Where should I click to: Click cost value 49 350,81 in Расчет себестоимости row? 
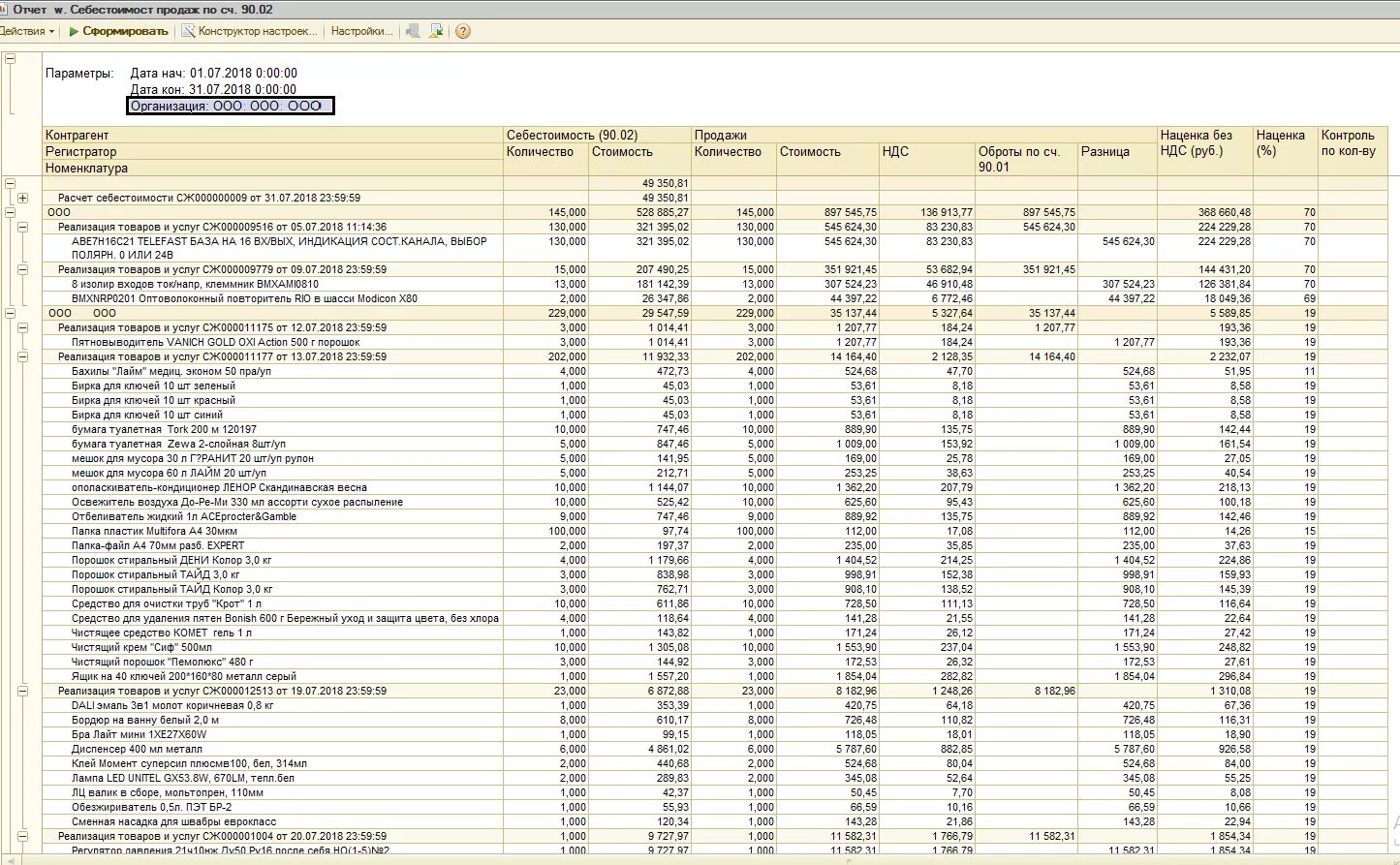pyautogui.click(x=666, y=198)
